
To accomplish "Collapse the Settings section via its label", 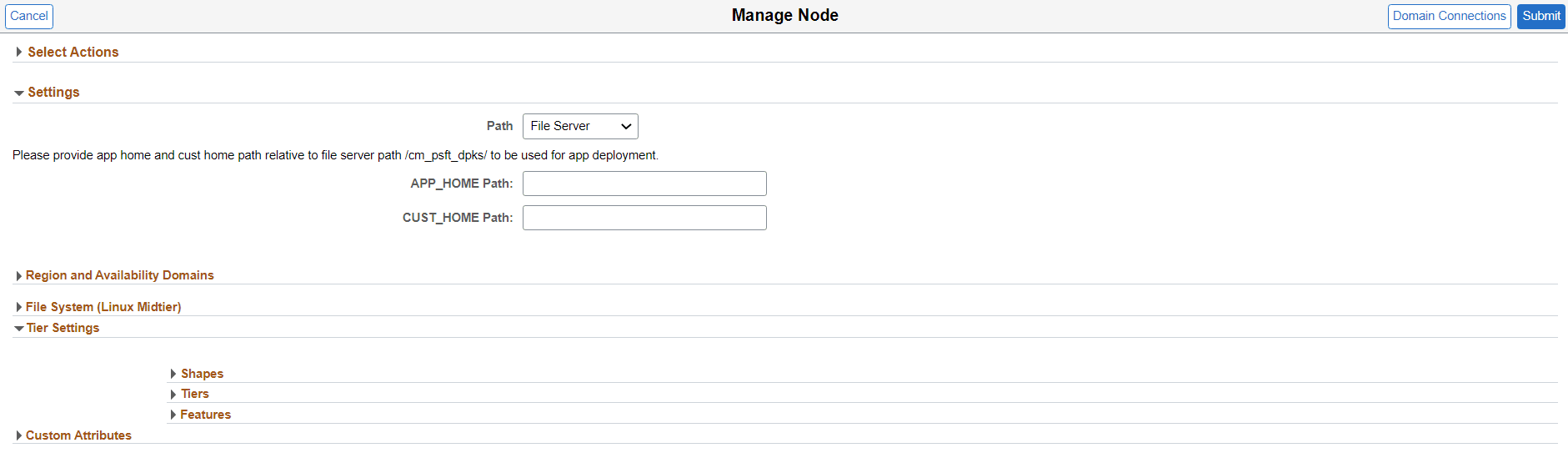I will tap(53, 92).
